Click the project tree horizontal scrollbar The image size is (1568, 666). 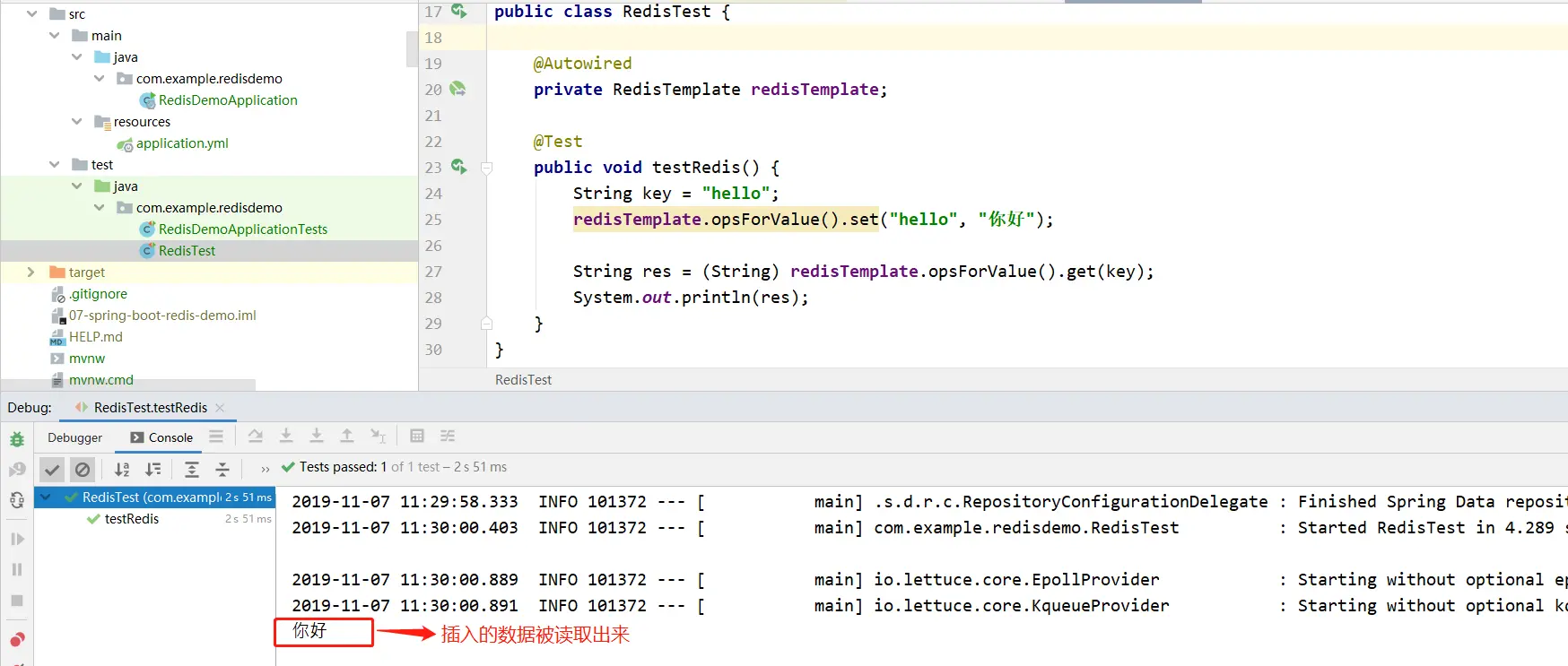[127, 385]
